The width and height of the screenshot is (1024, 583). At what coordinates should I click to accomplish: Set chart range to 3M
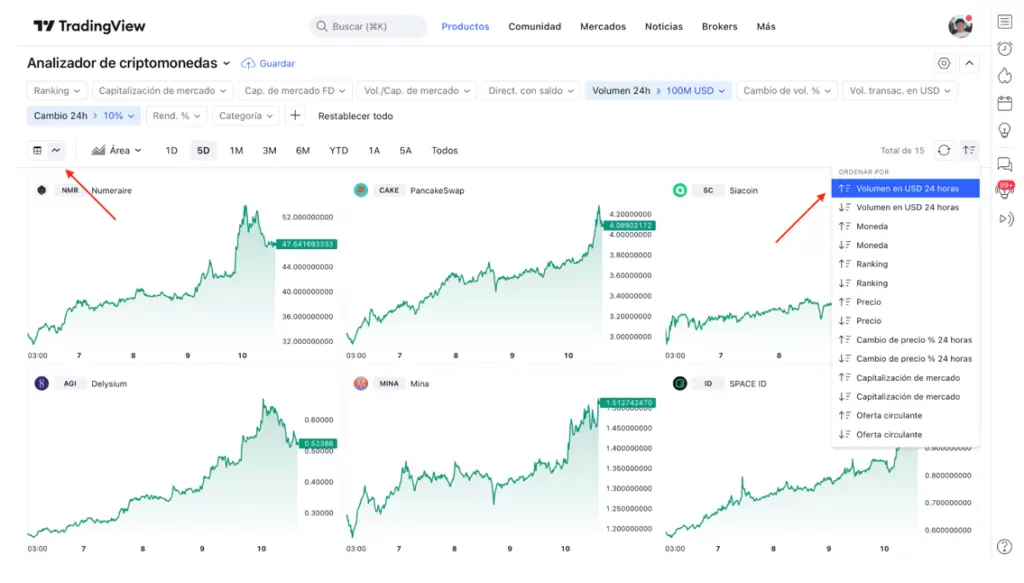269,150
